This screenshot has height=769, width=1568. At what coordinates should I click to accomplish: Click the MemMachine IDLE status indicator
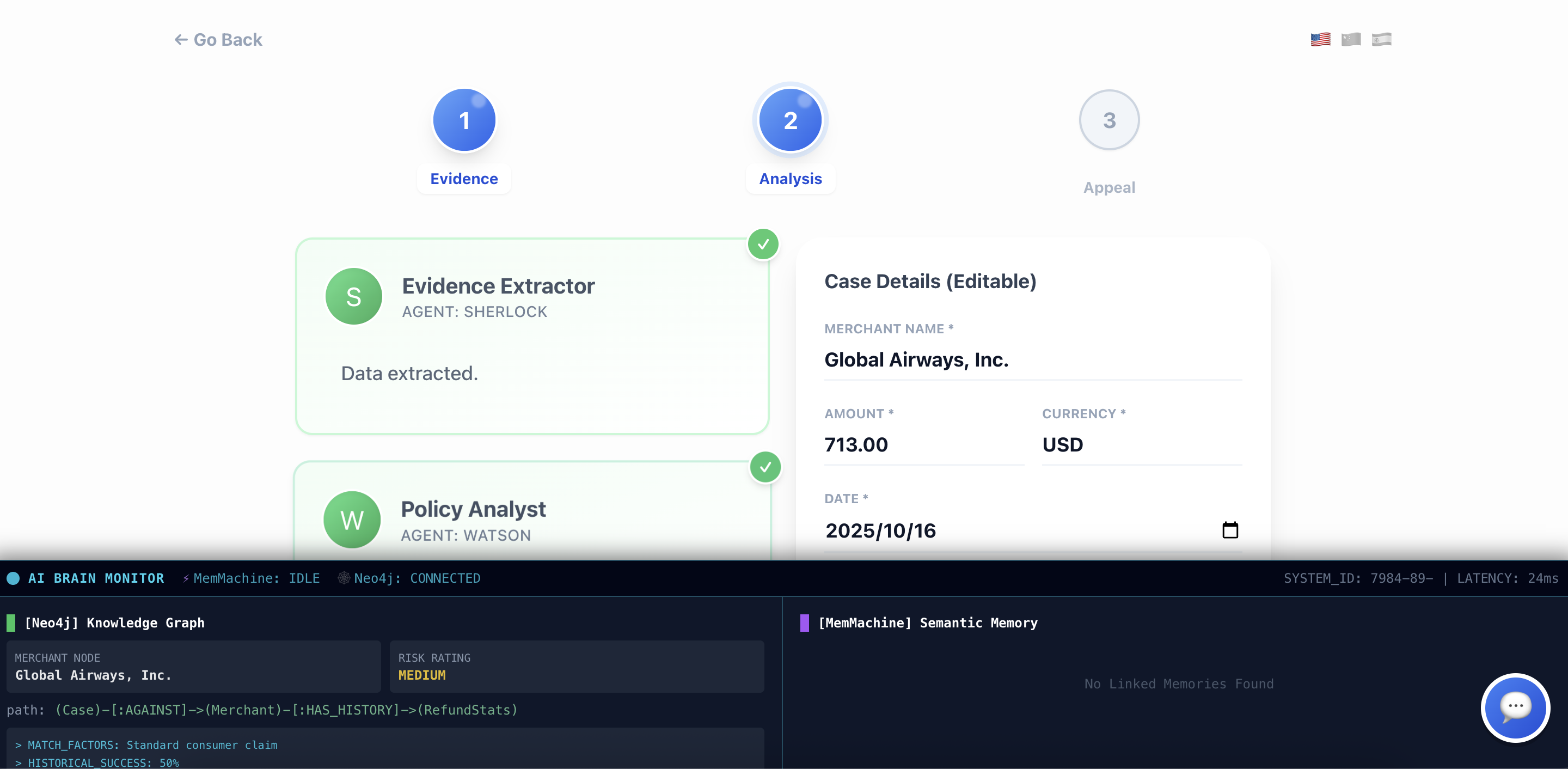(252, 578)
